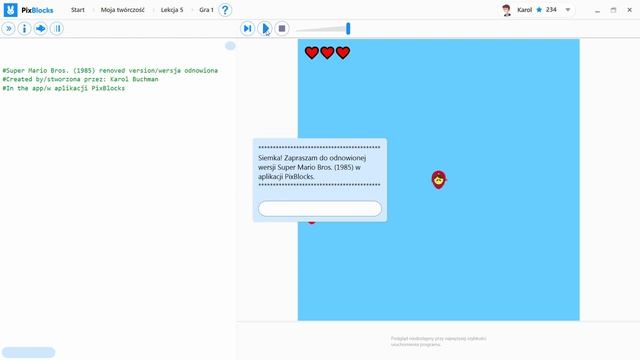Click Karol's profile avatar
The height and width of the screenshot is (360, 640).
[x=507, y=10]
